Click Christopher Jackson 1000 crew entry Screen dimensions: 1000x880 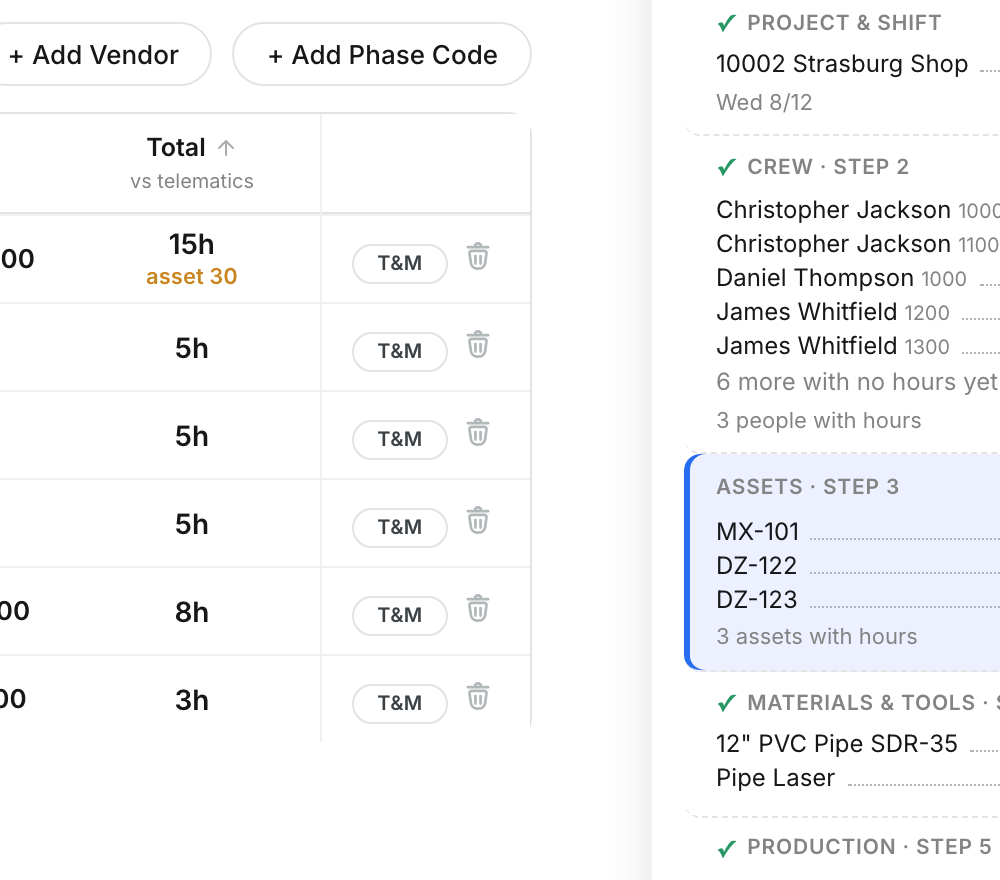coord(858,210)
